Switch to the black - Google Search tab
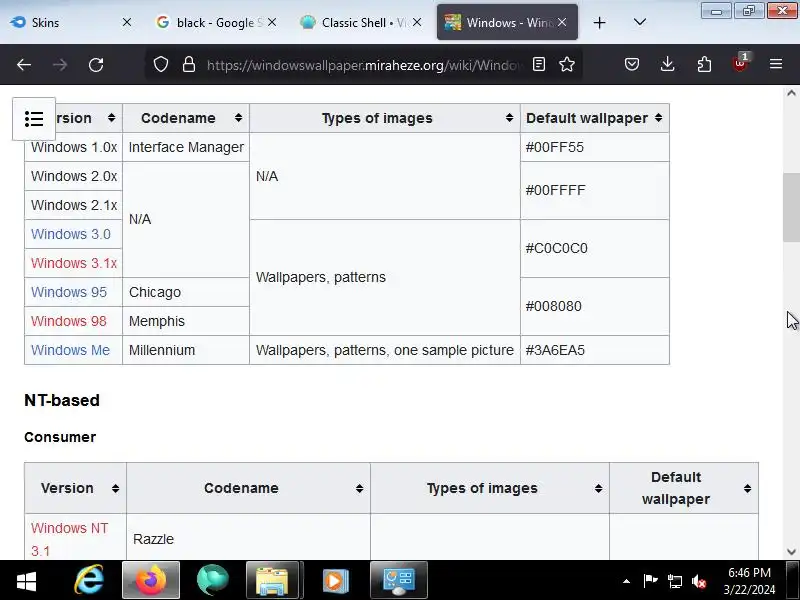This screenshot has height=600, width=800. click(216, 22)
